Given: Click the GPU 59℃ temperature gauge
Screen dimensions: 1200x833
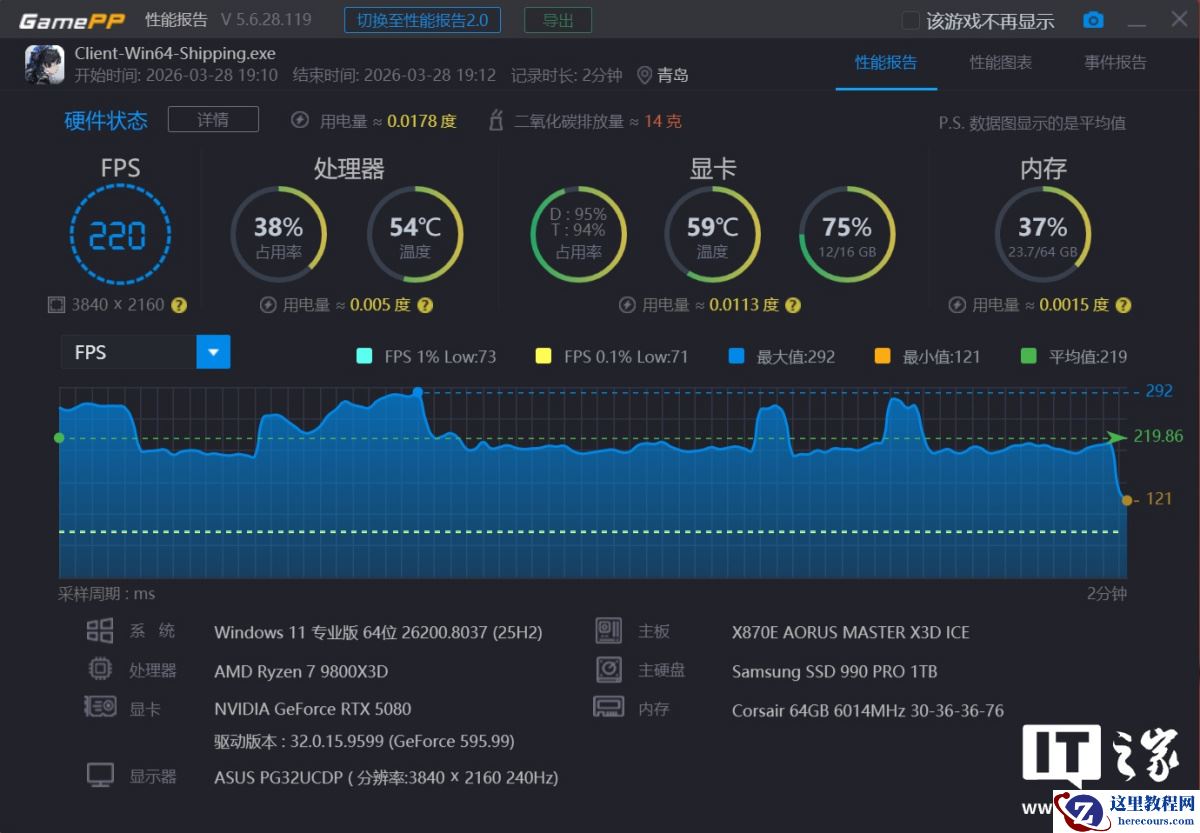Looking at the screenshot, I should 712,235.
